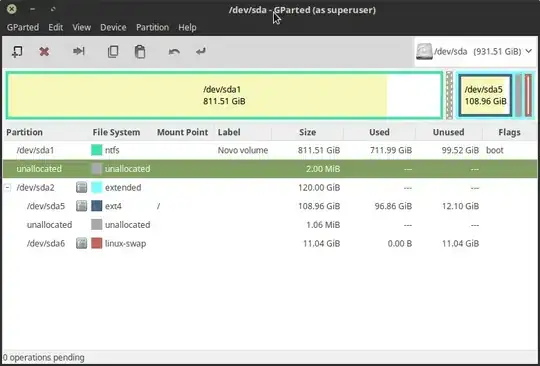Click the gray swatch in the 1.06 MiB row
This screenshot has height=366, width=540.
96,224
